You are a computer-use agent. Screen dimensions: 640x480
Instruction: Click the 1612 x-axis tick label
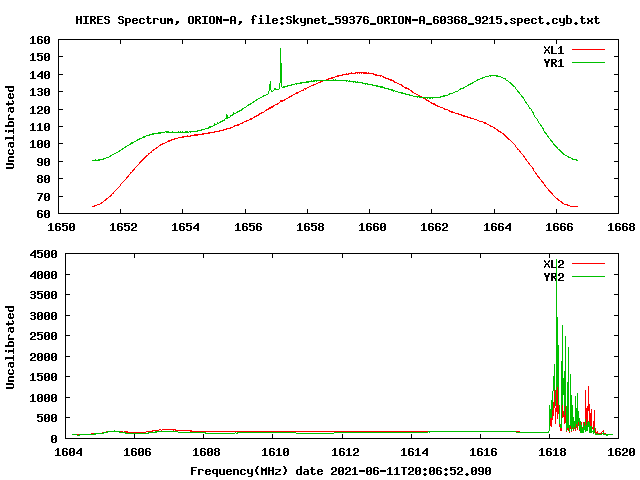click(x=345, y=452)
